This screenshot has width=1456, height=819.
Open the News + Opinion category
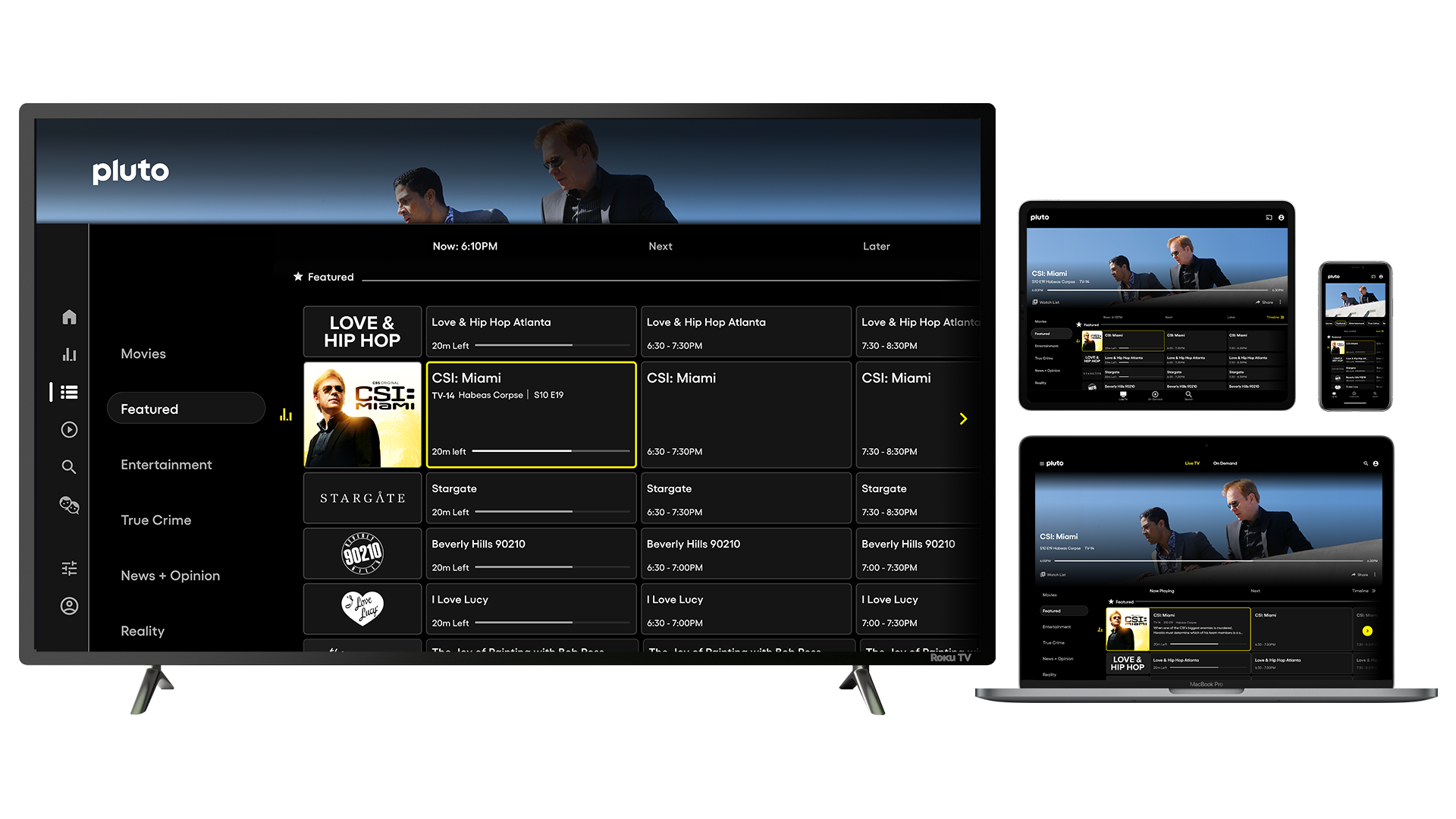(x=170, y=576)
